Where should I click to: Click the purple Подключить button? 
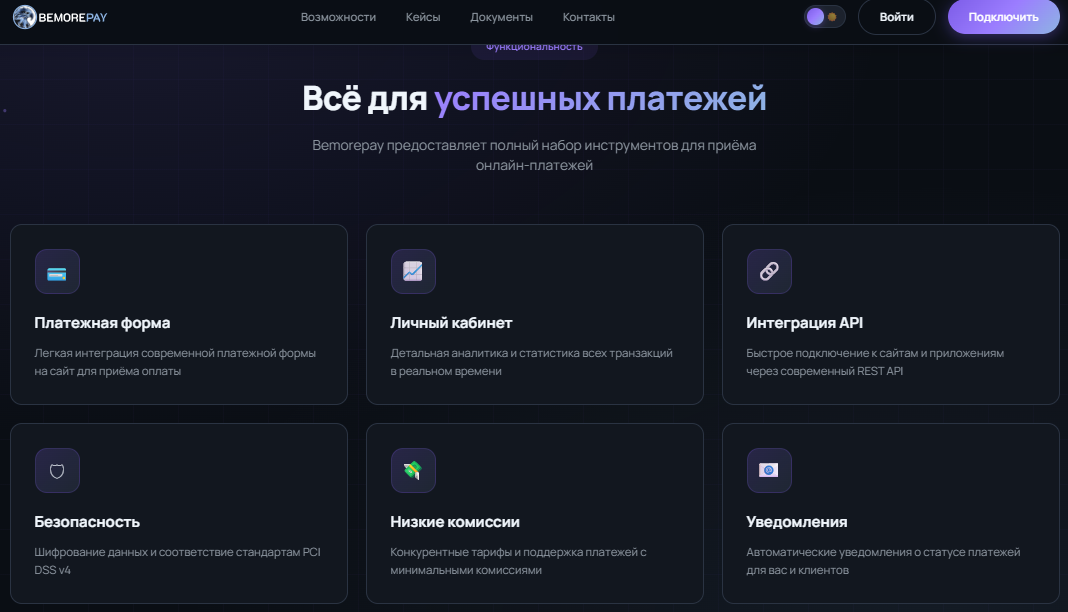pyautogui.click(x=1003, y=17)
